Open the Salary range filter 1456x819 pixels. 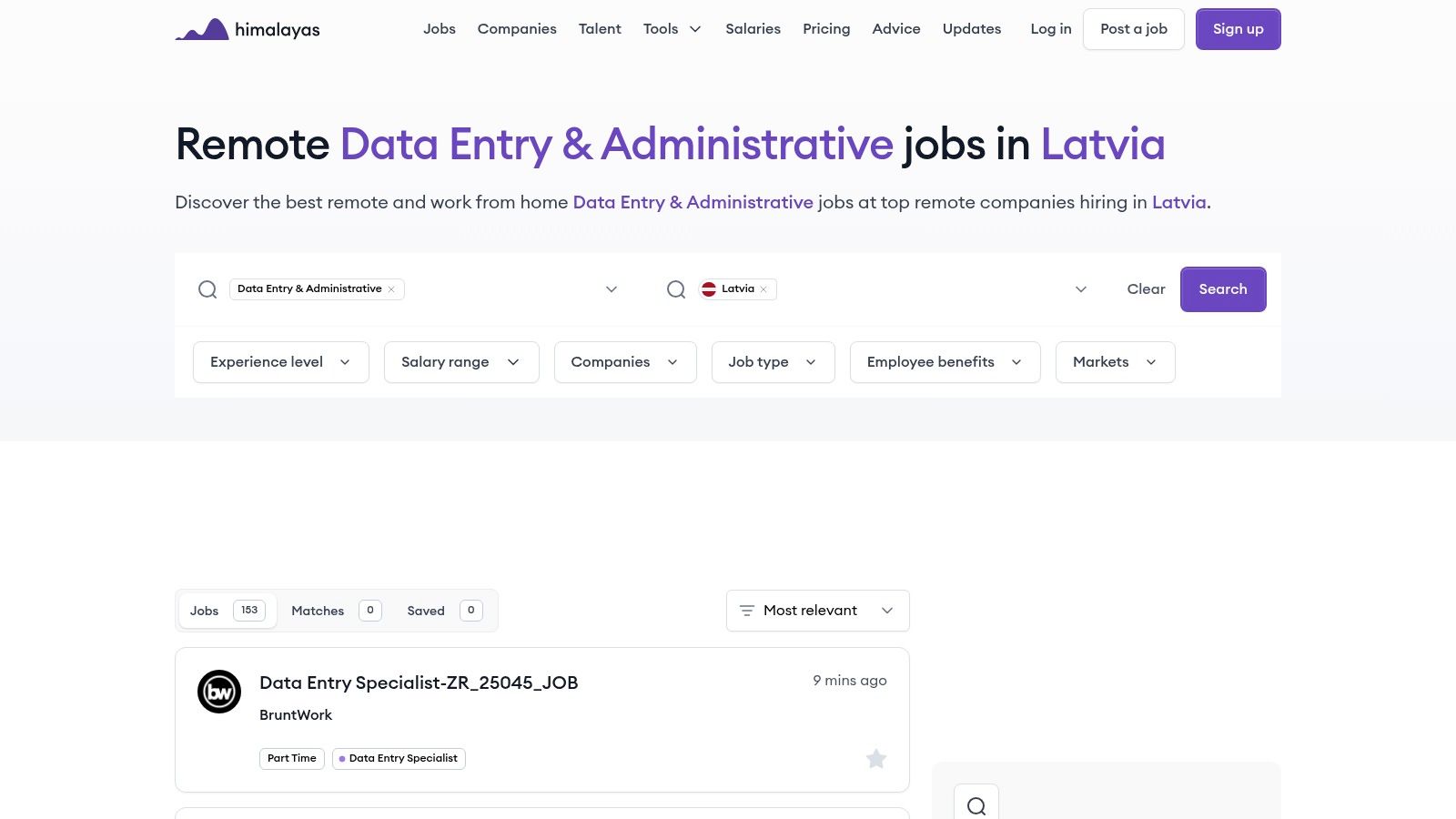click(461, 362)
